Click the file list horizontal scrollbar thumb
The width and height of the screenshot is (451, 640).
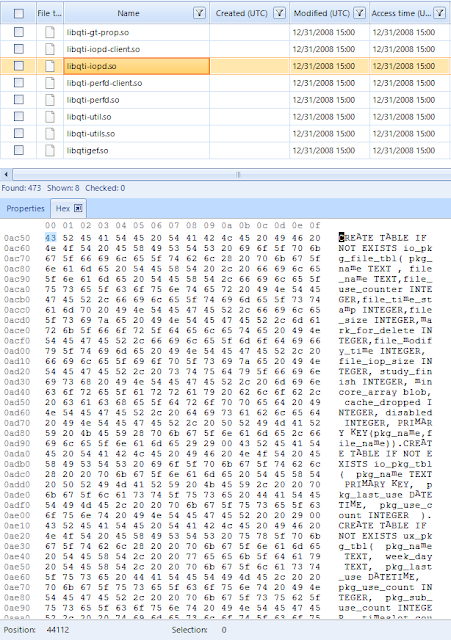[x=238, y=175]
